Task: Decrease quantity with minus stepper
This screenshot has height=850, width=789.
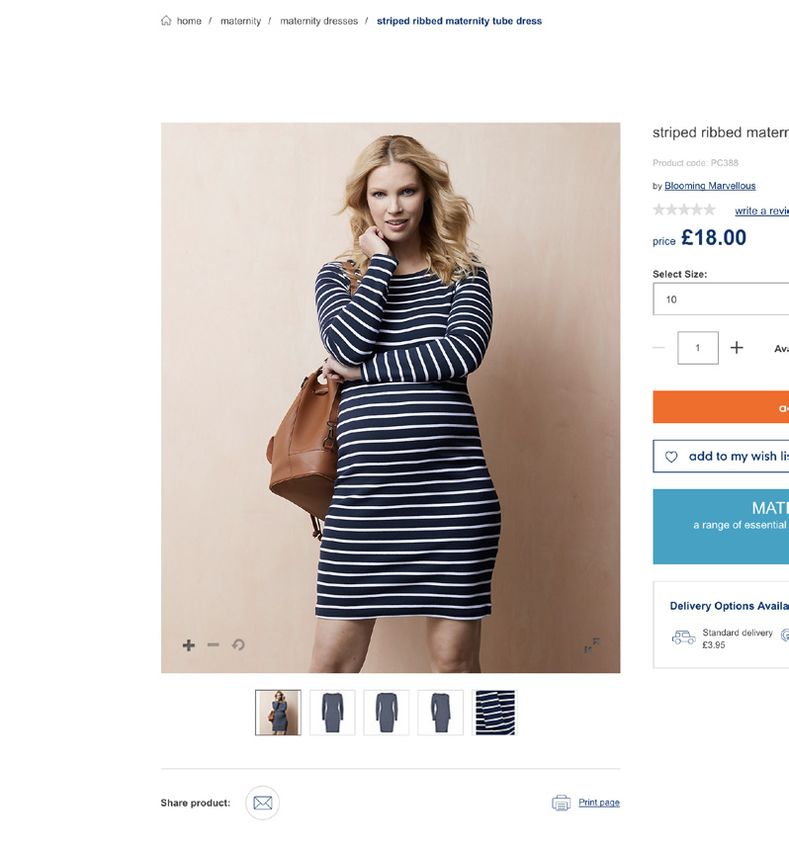Action: point(659,347)
